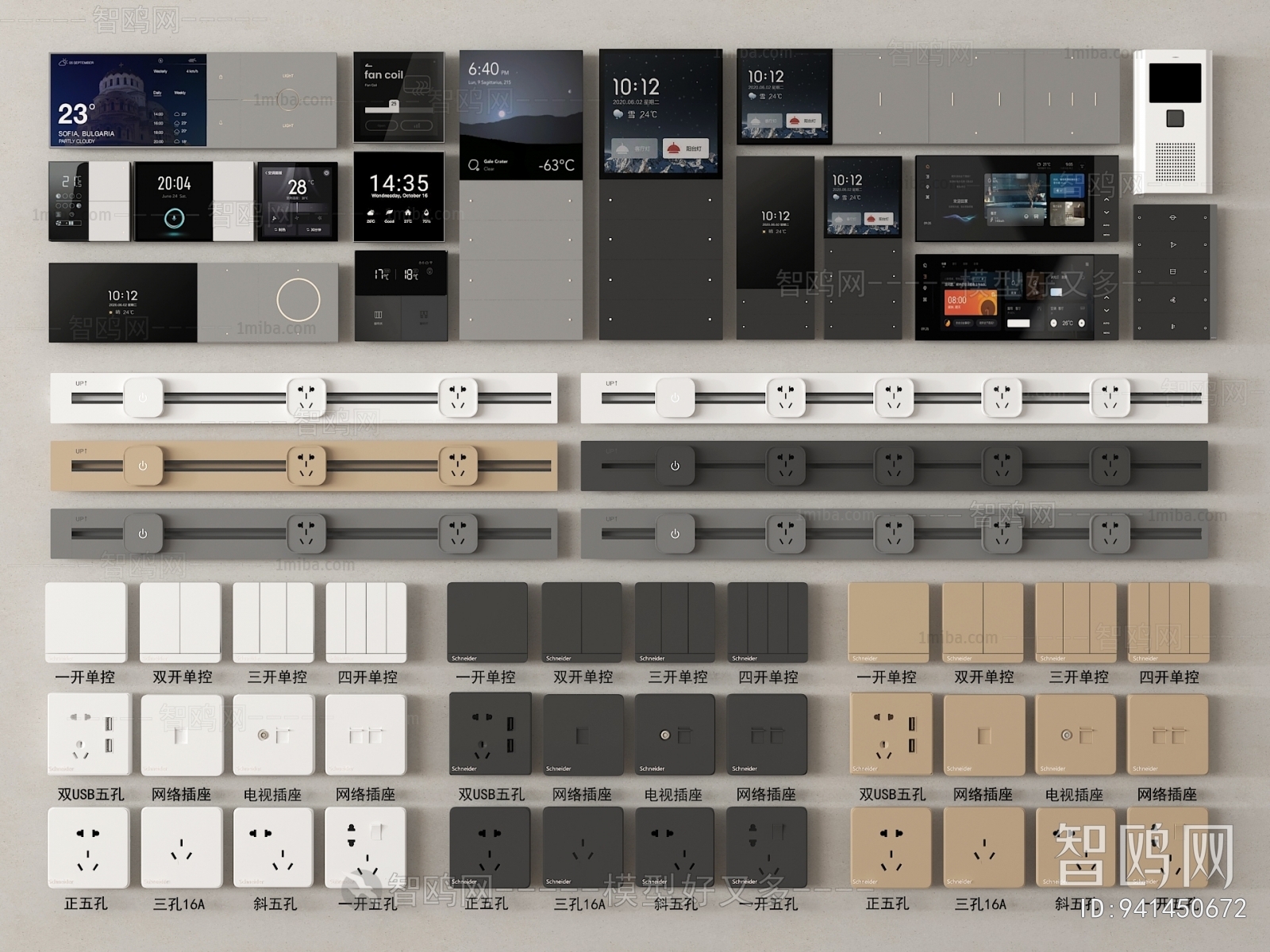This screenshot has height=952, width=1270.
Task: Select the Daily tab on the Sofia weather panel
Action: [158, 93]
